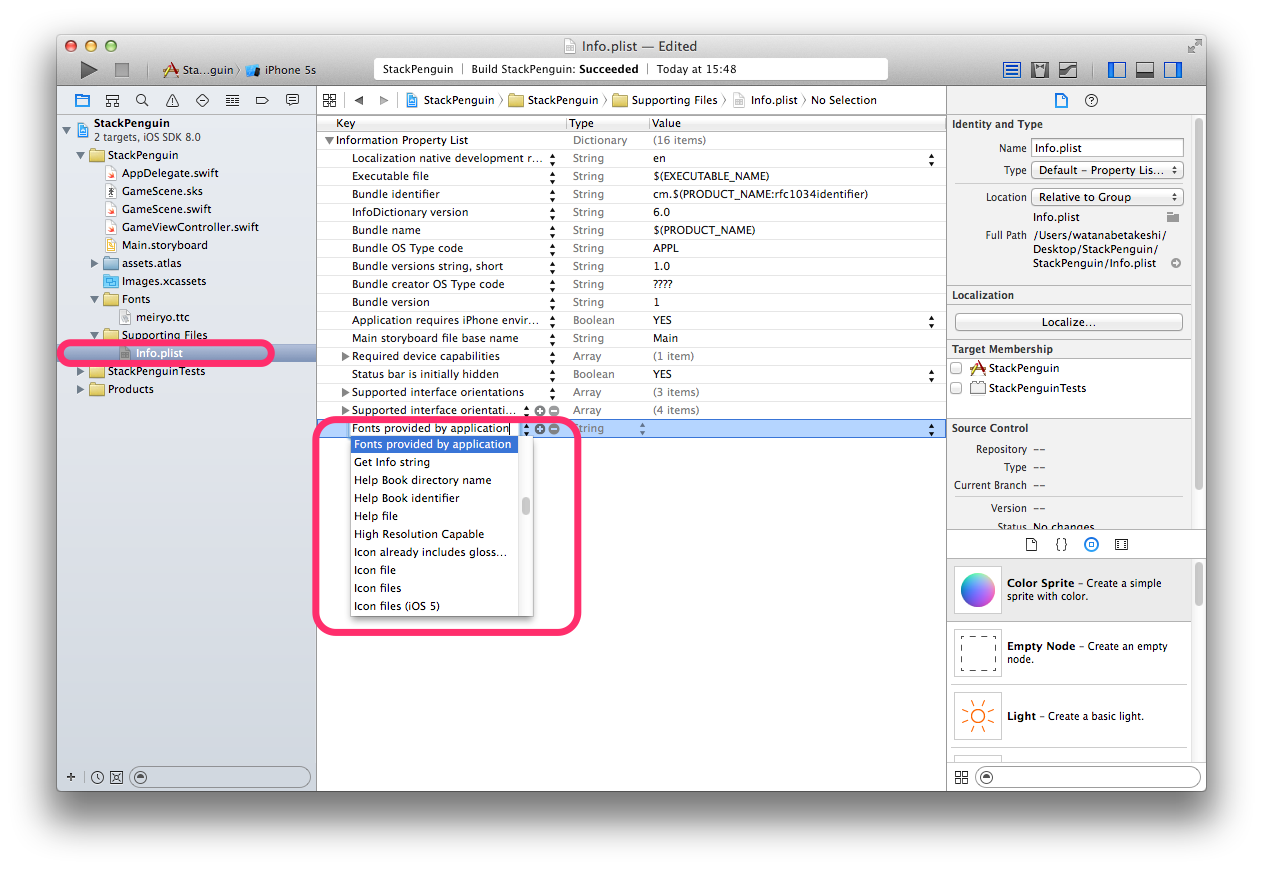Check the StackPenguinTests target membership

click(956, 388)
